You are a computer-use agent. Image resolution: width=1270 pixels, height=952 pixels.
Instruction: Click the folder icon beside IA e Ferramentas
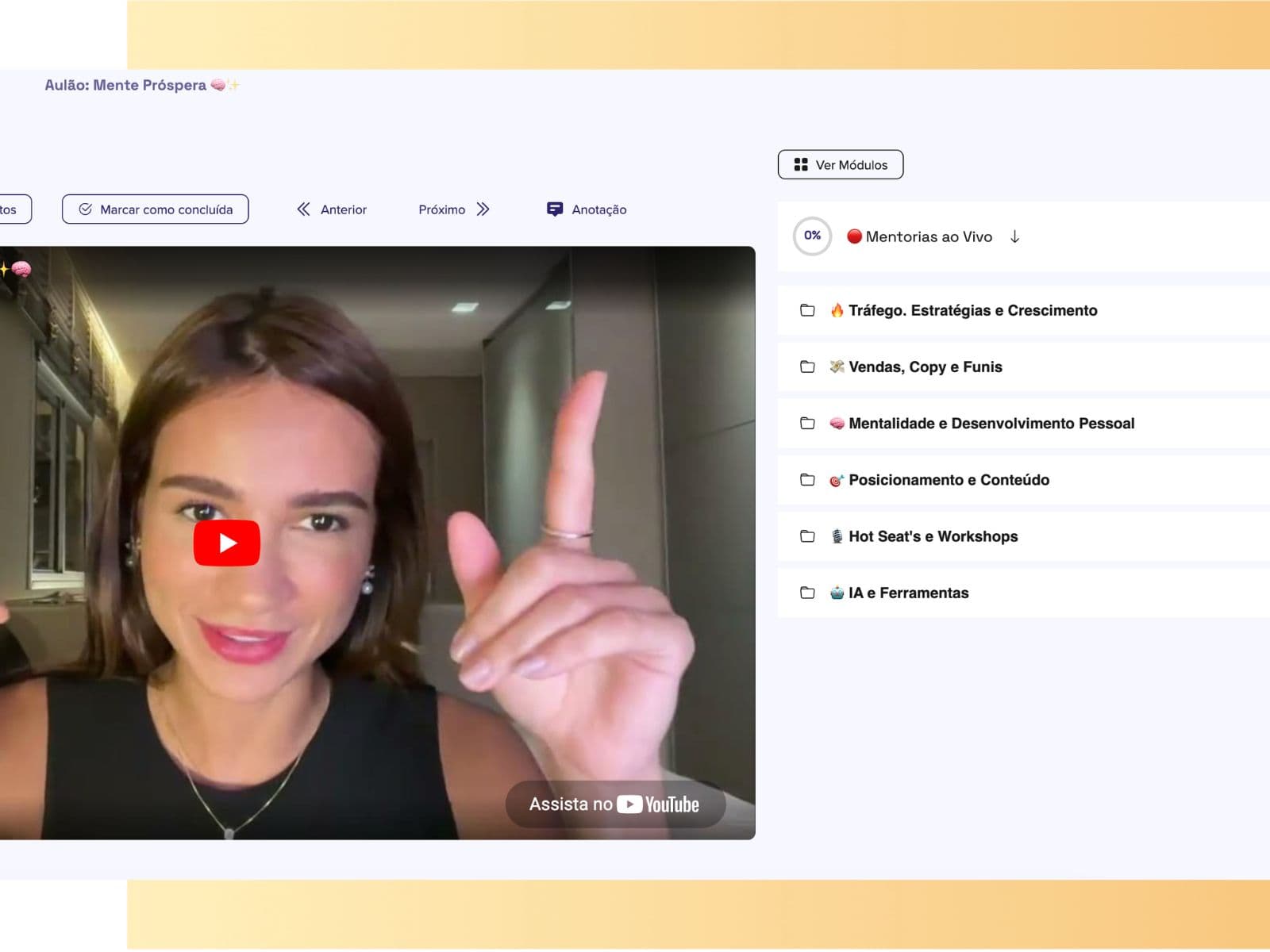807,593
